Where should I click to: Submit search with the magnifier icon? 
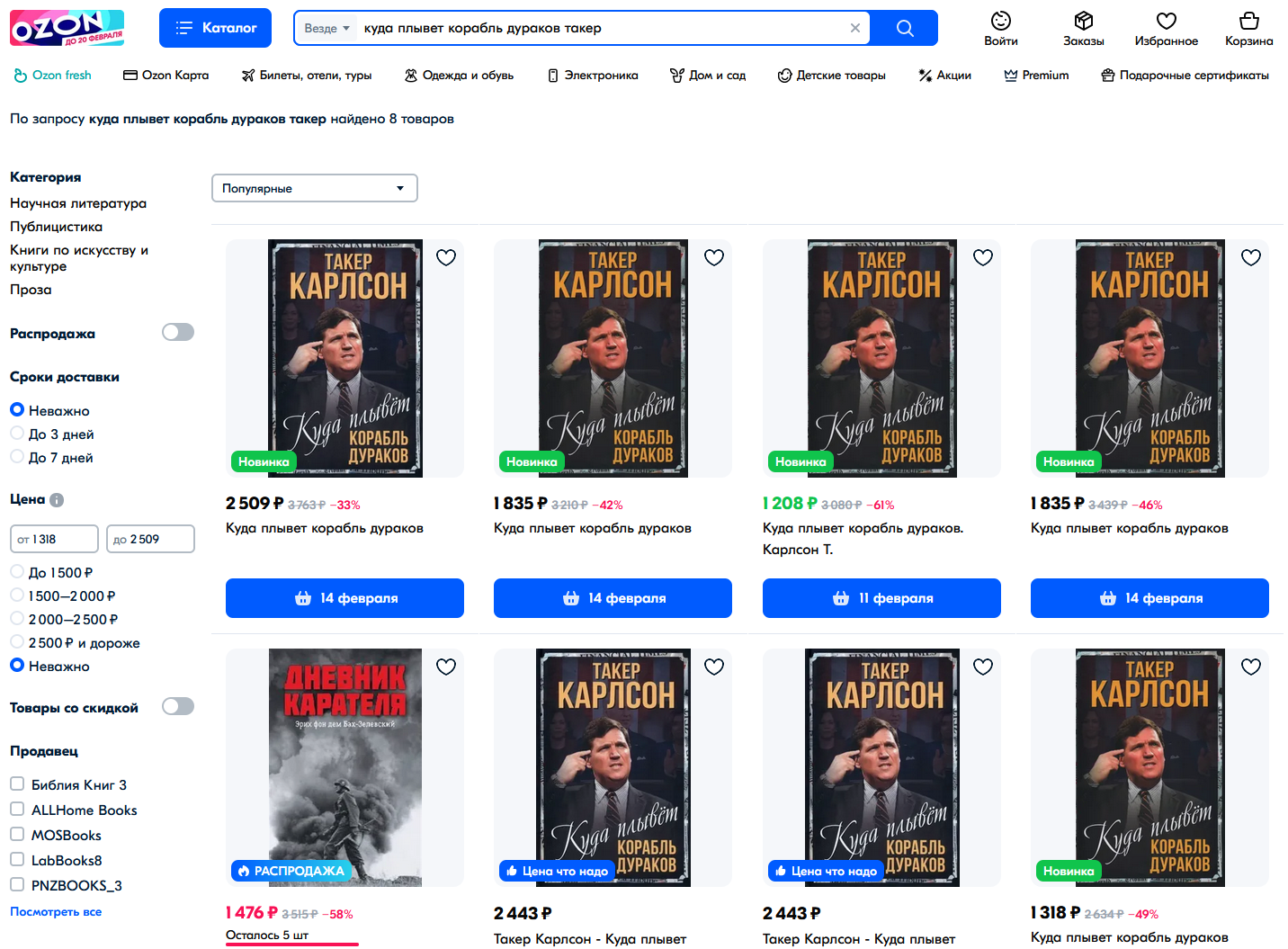tap(905, 28)
